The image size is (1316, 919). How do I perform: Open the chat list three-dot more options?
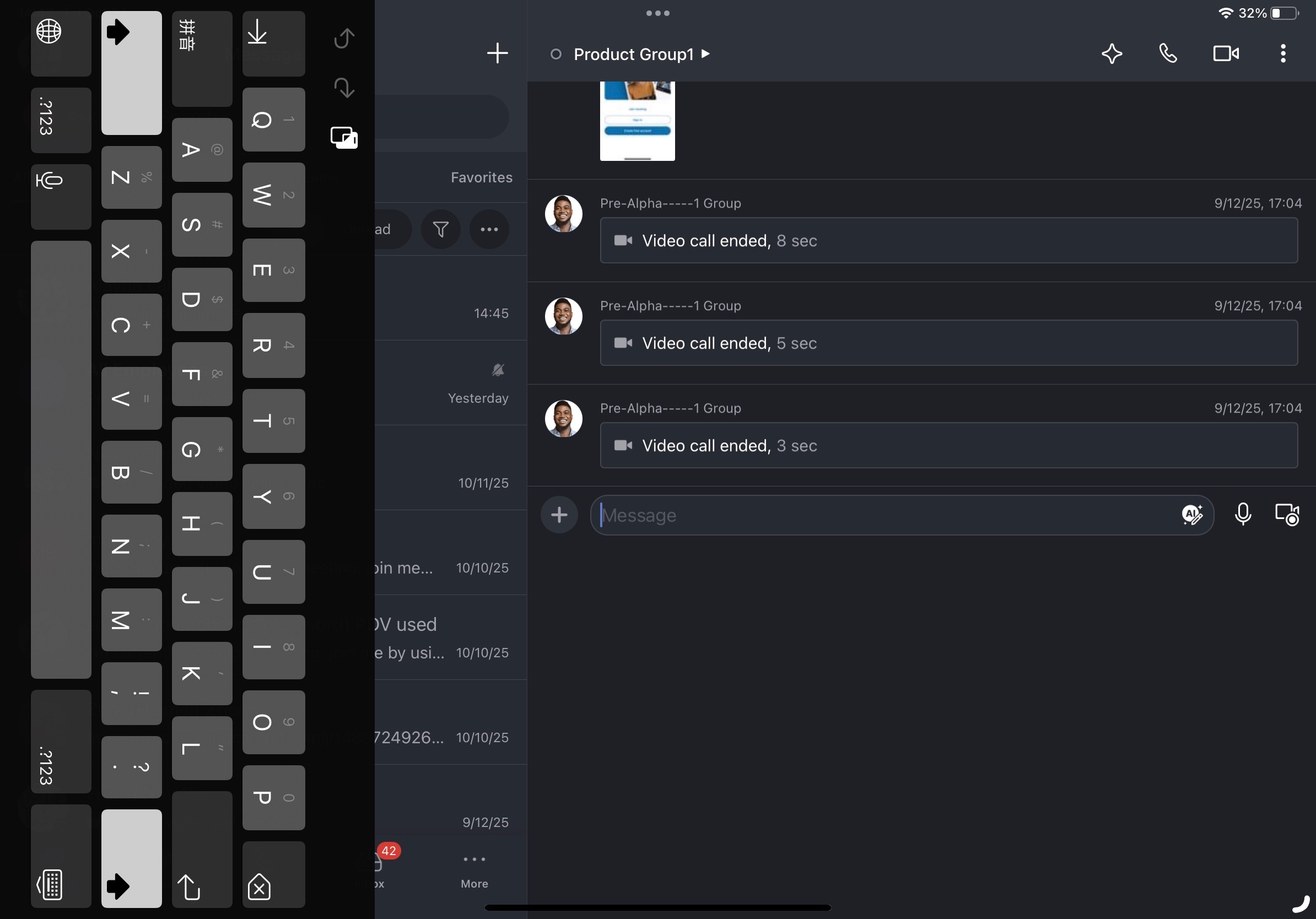[489, 230]
